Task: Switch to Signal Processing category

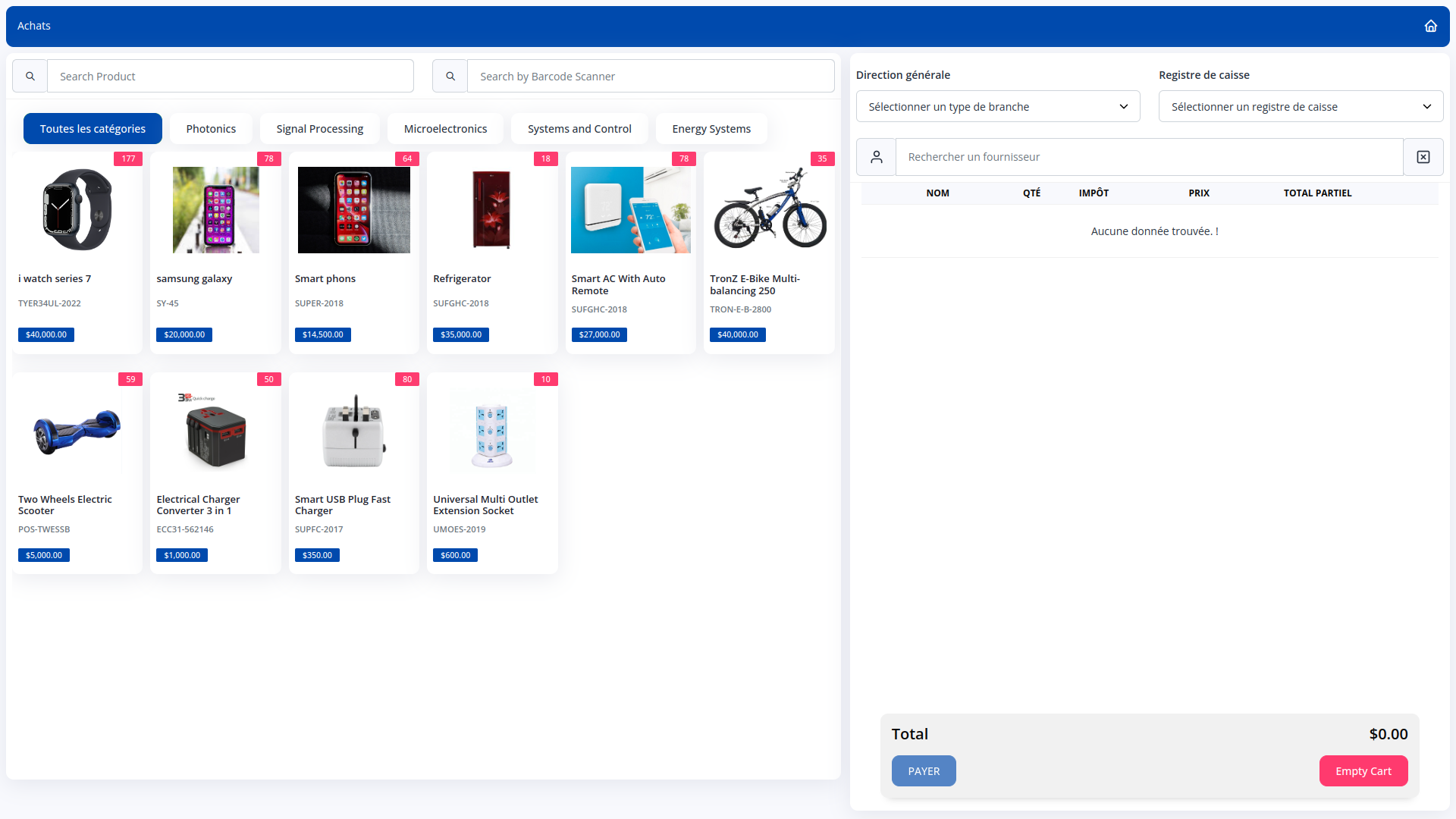Action: 319,129
